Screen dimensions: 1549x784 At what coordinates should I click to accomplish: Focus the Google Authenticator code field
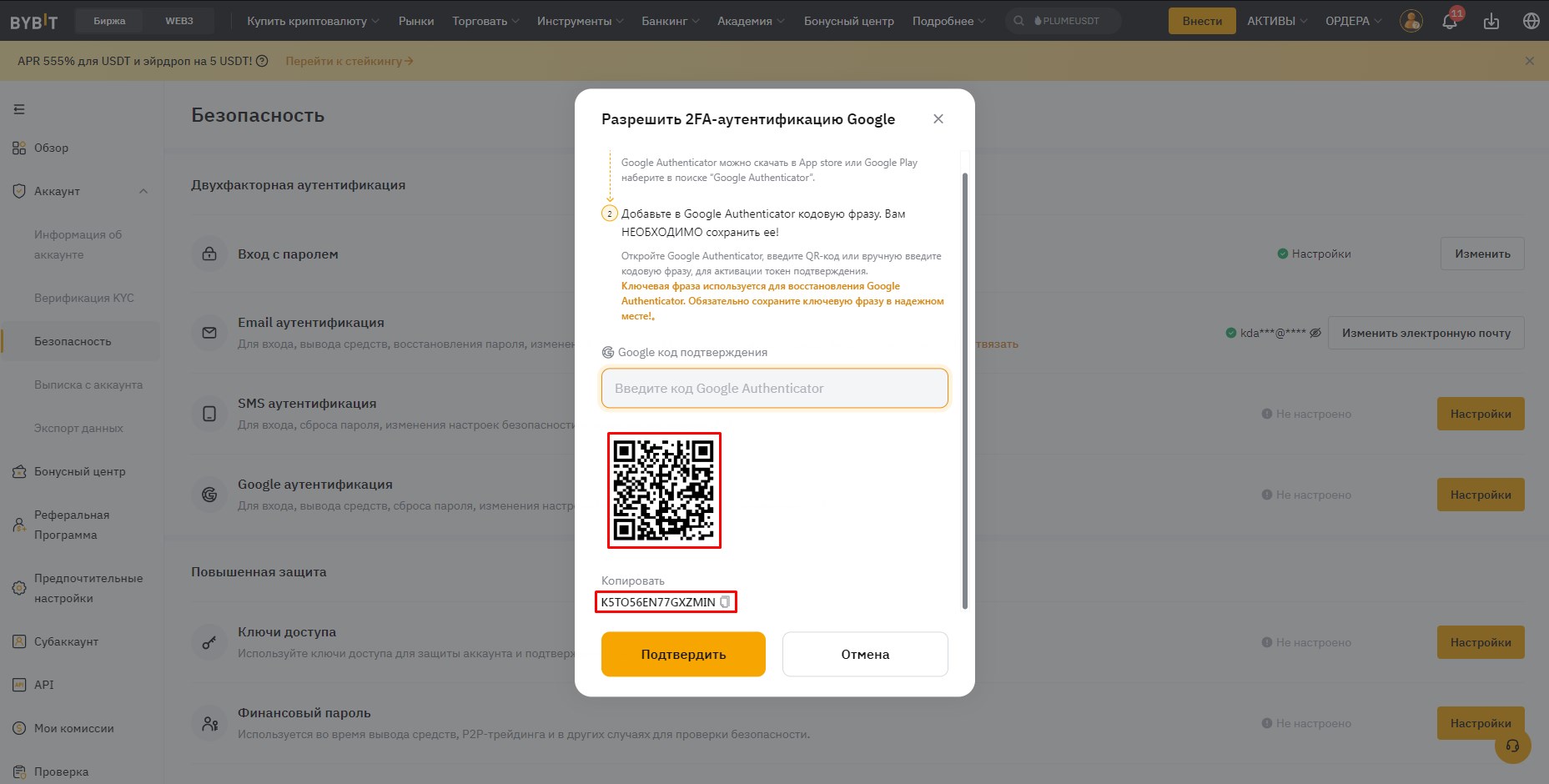pos(775,389)
